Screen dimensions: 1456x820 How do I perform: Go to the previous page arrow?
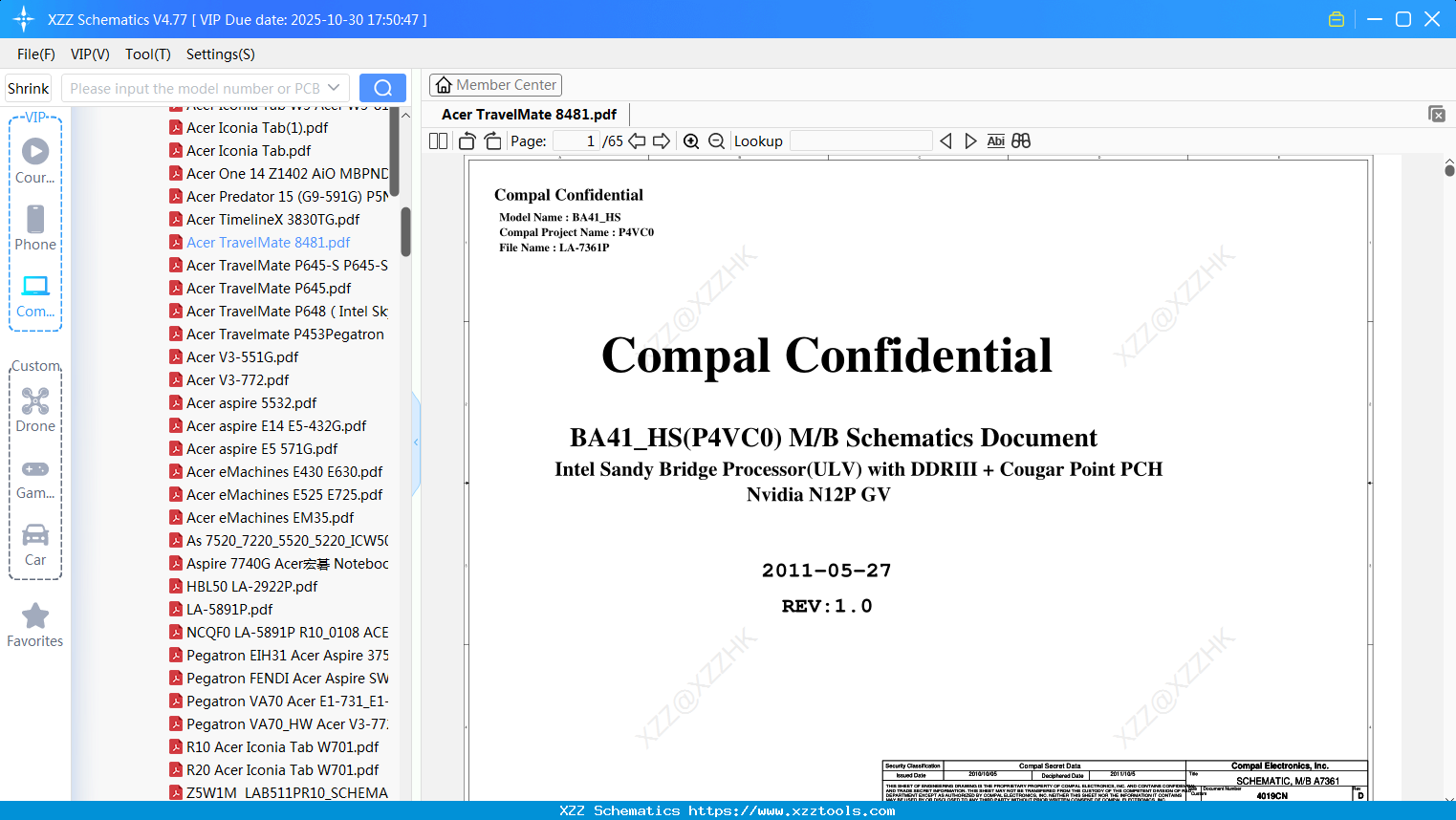click(638, 141)
